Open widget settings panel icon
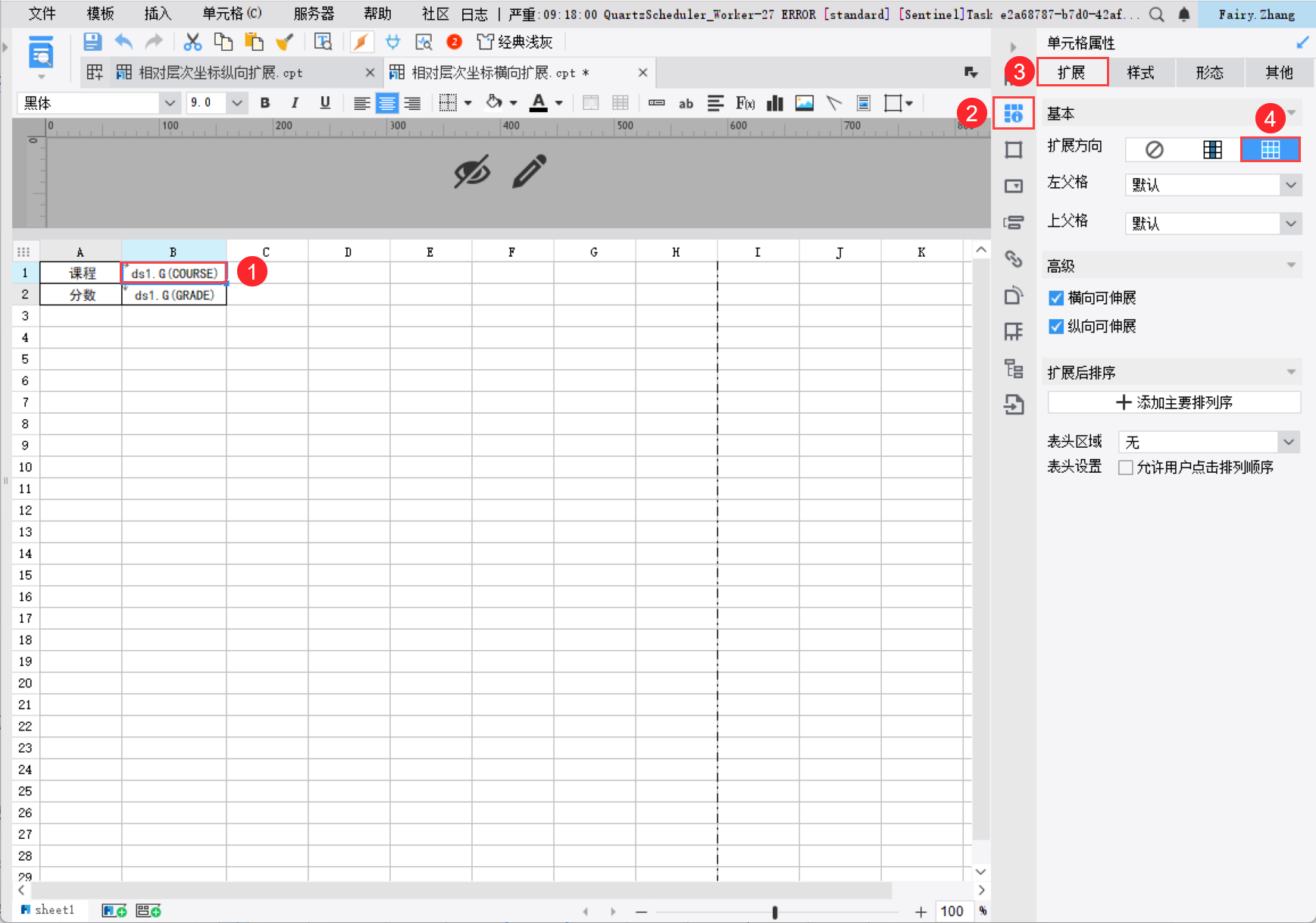 click(x=1014, y=186)
